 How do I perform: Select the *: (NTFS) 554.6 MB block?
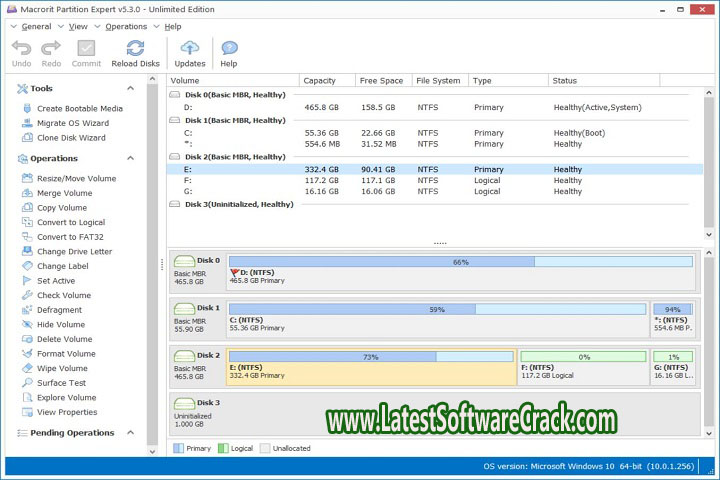[x=673, y=319]
